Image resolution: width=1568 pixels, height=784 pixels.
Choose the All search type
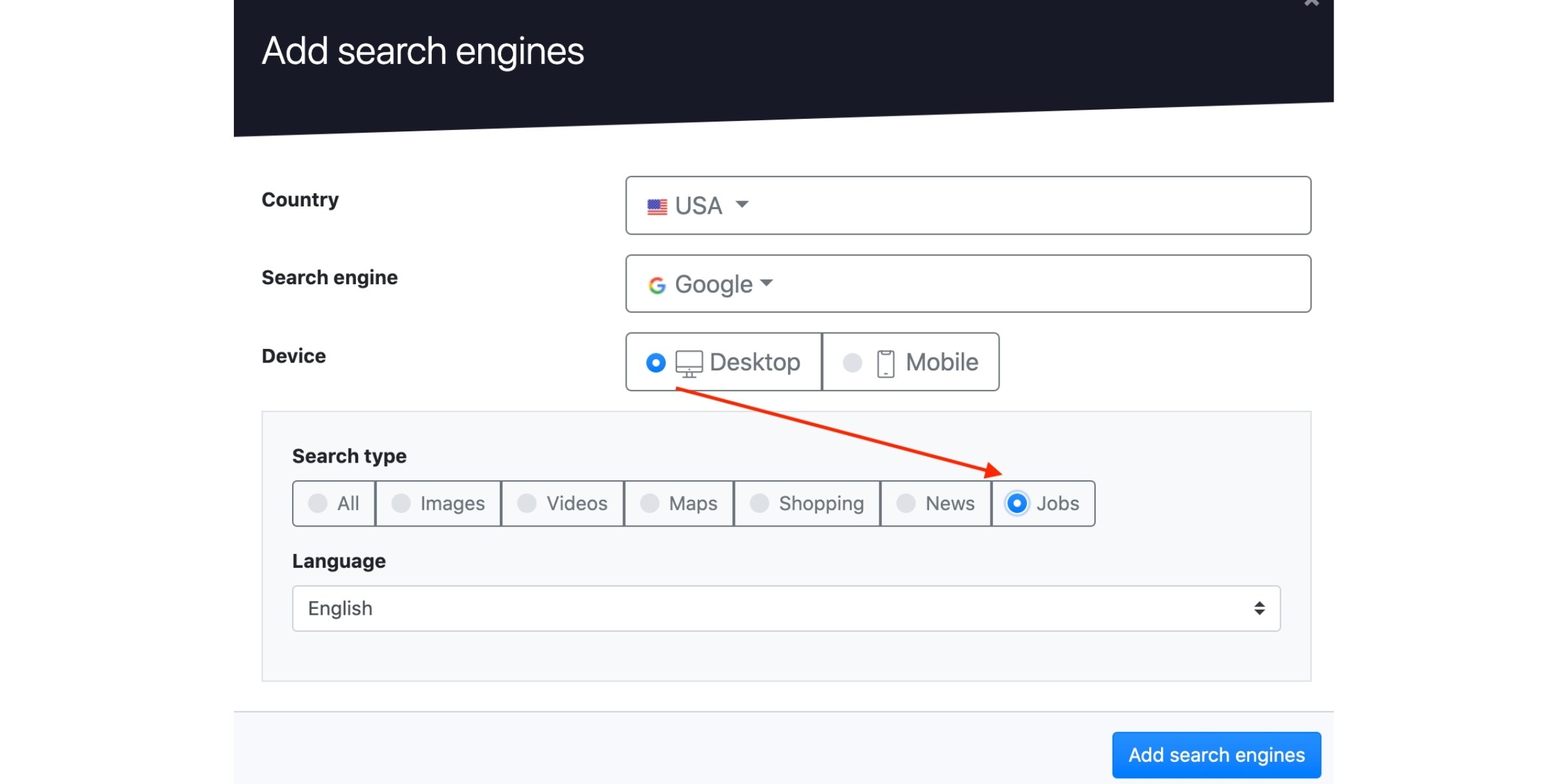point(334,503)
